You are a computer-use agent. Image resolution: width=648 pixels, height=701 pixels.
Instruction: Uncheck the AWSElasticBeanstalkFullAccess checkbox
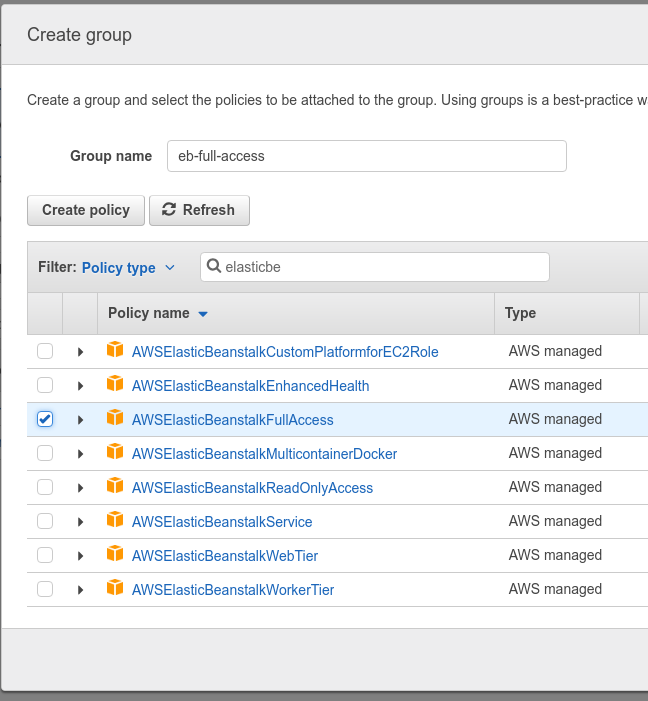(45, 419)
